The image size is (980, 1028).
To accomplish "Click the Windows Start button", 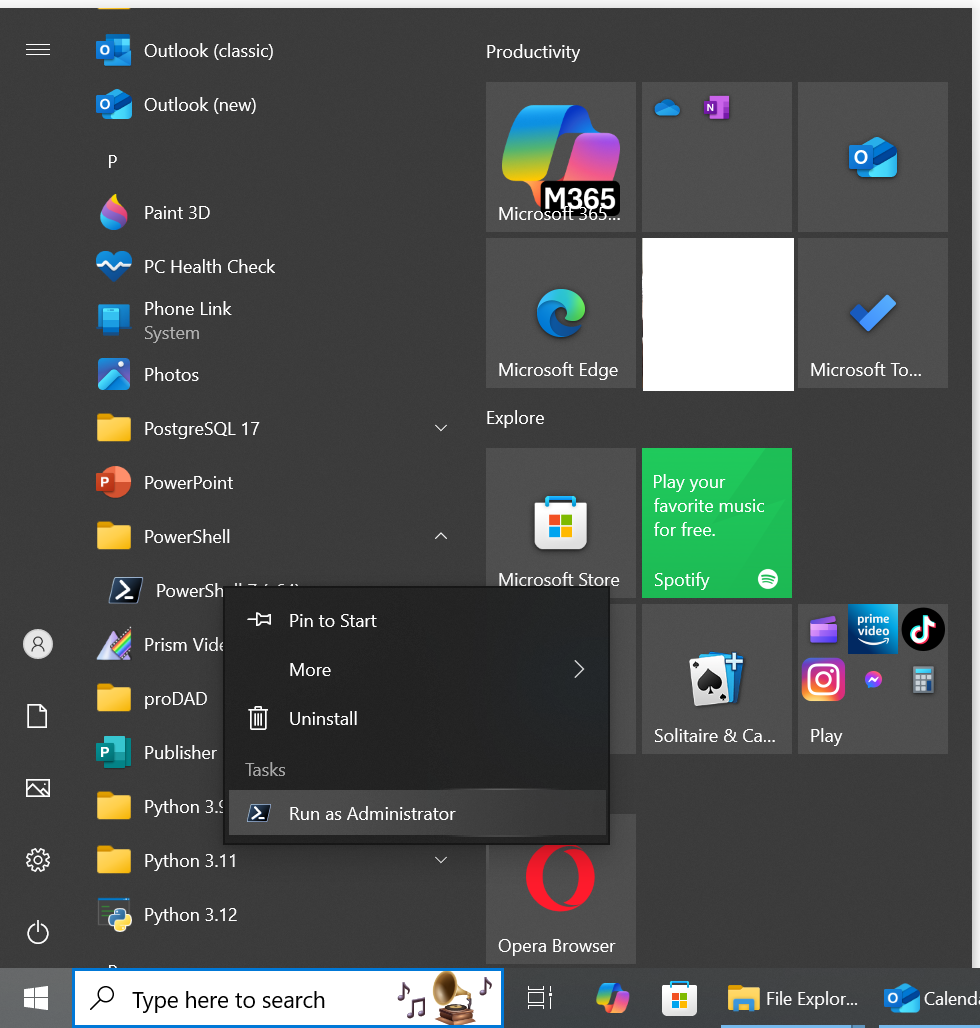I will (x=36, y=998).
